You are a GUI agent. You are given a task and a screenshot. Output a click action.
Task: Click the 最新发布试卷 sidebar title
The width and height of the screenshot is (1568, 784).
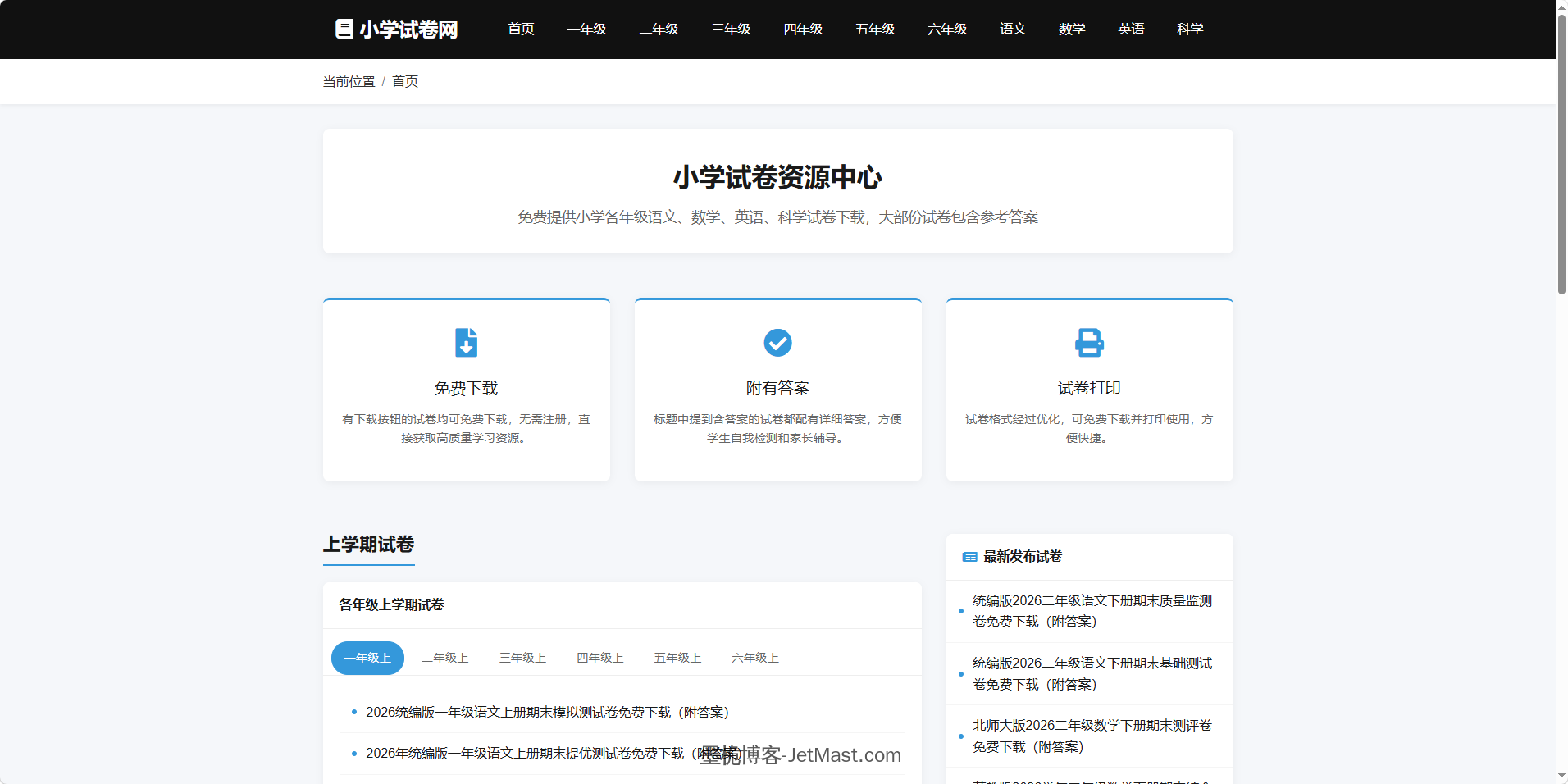click(1023, 556)
